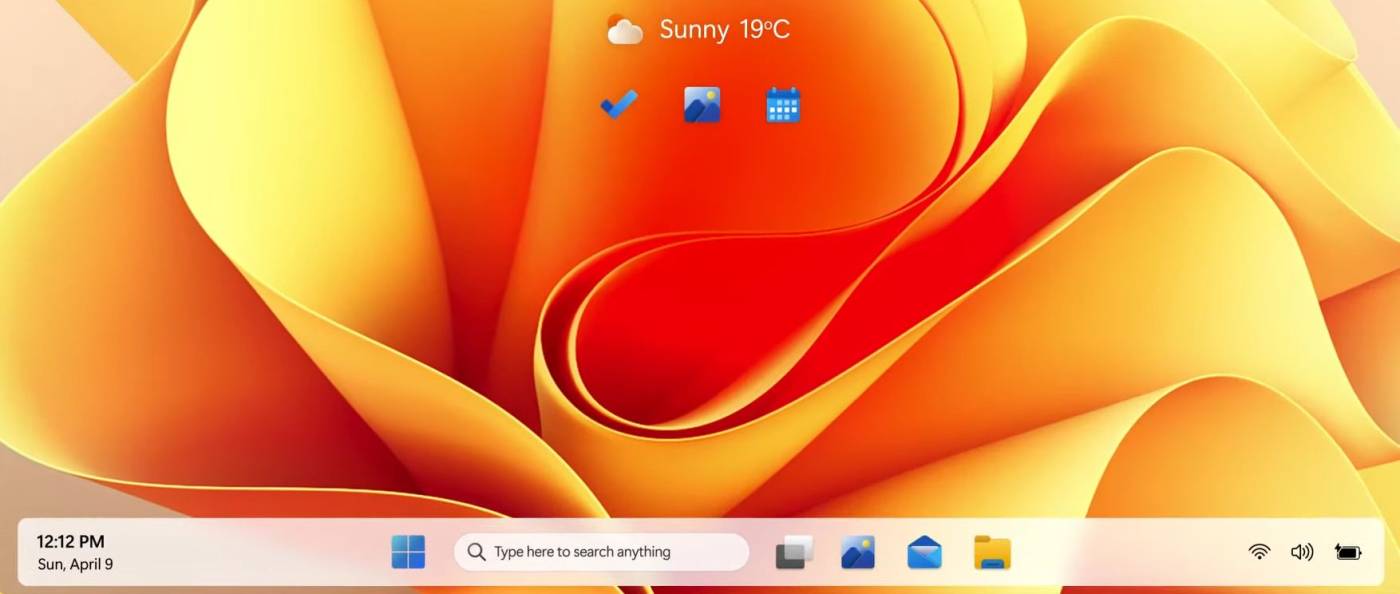The width and height of the screenshot is (1400, 594).
Task: Open the Photos icon below the weather
Action: click(x=702, y=104)
